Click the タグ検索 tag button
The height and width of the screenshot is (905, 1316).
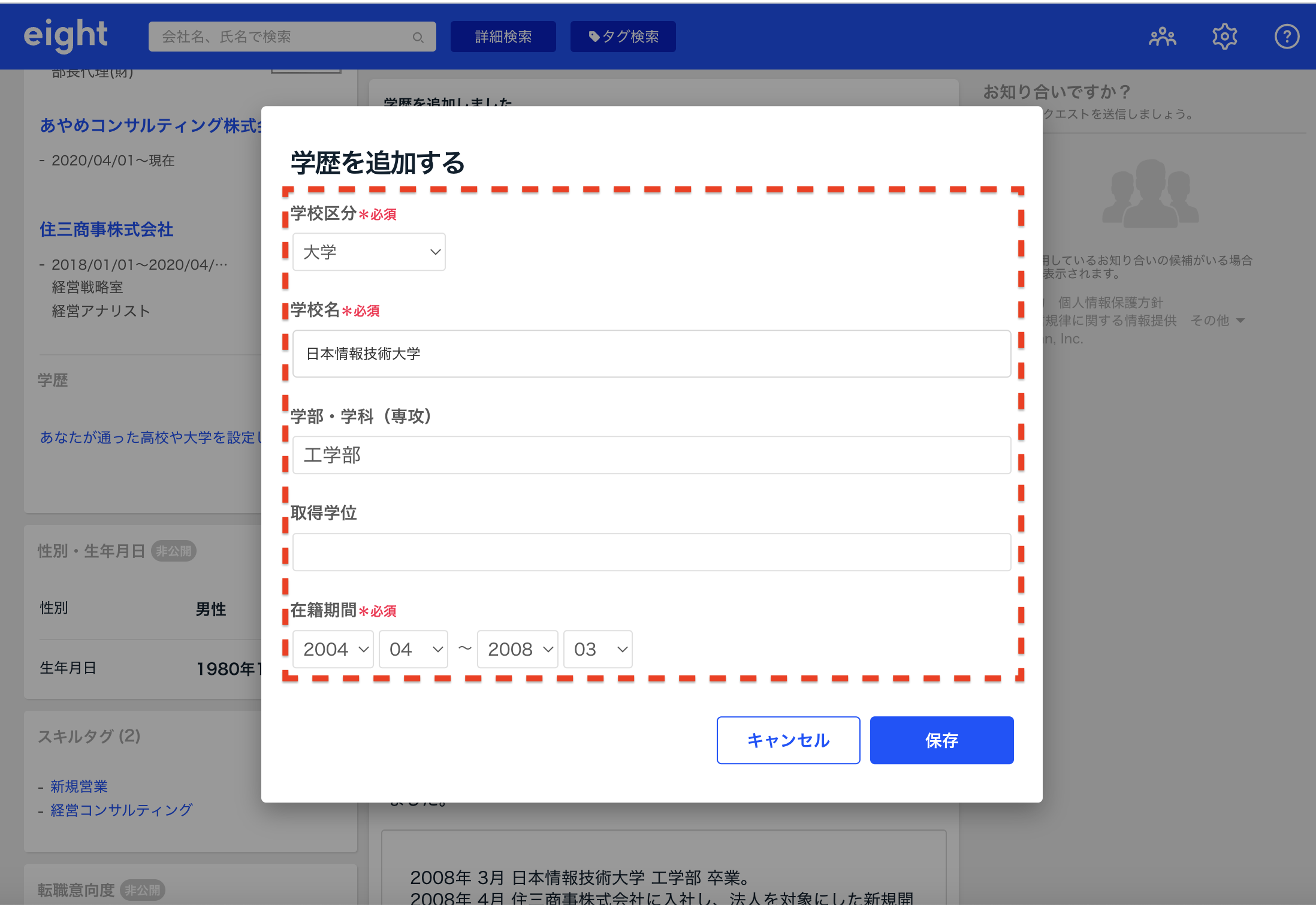tap(623, 37)
